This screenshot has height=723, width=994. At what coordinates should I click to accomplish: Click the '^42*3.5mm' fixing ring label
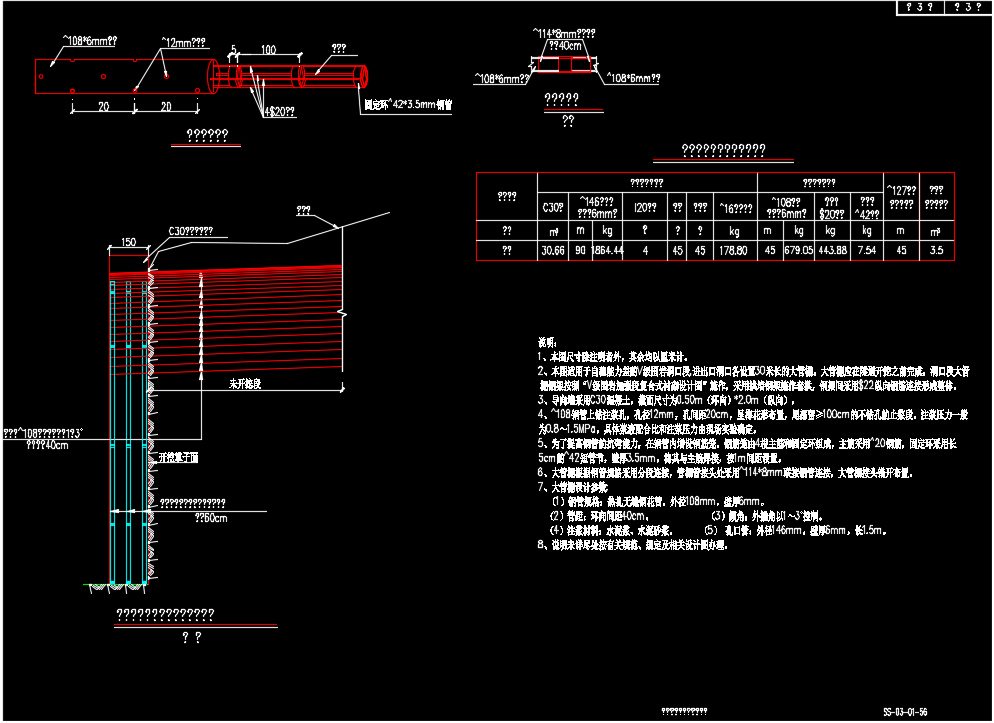(x=408, y=105)
